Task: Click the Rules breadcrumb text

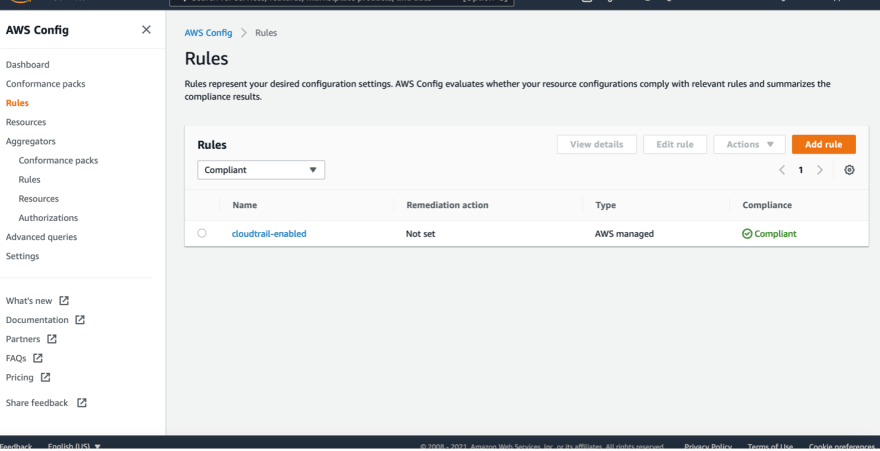Action: click(x=266, y=33)
